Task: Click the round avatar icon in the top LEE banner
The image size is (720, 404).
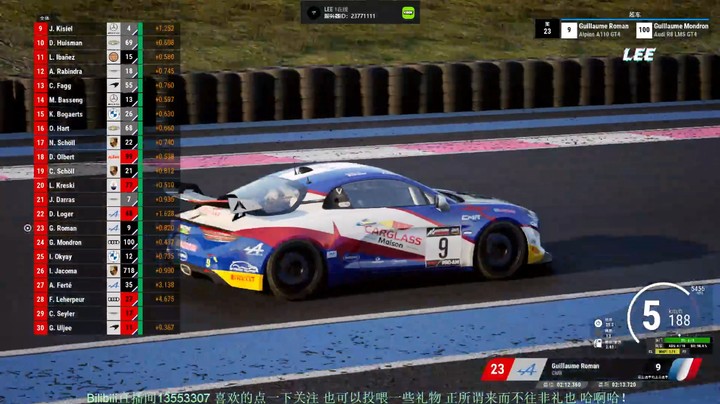Action: click(x=314, y=12)
